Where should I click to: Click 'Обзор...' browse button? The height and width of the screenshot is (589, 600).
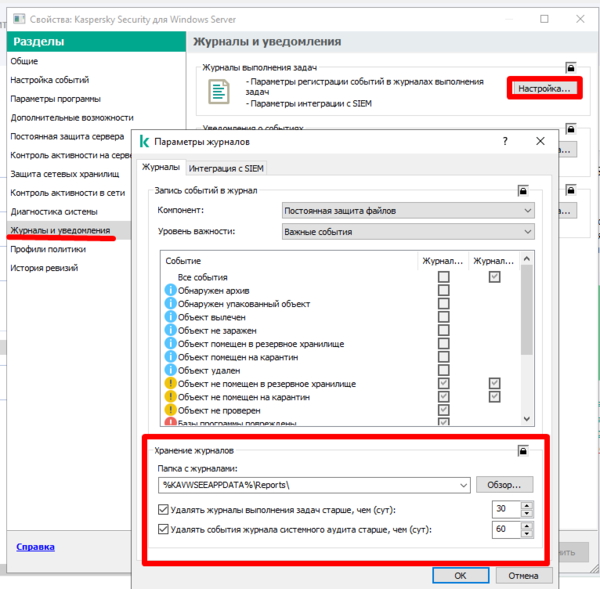coord(504,485)
